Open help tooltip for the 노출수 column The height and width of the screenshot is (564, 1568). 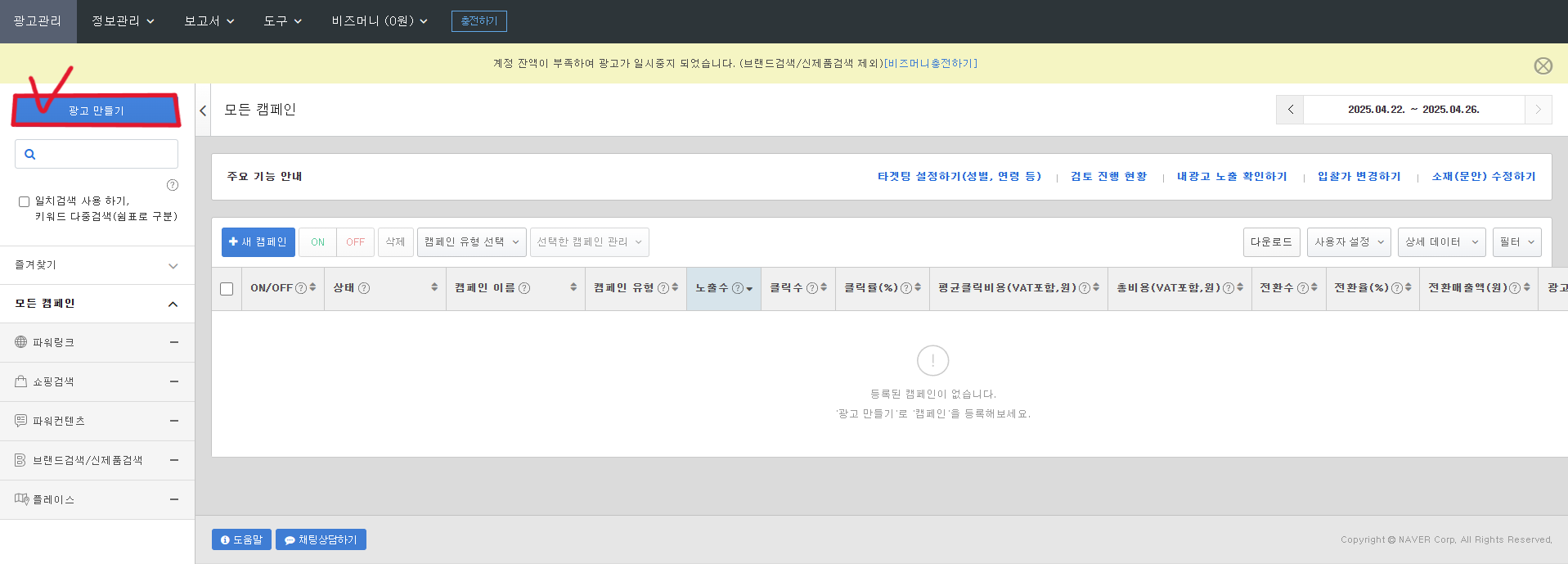point(738,288)
